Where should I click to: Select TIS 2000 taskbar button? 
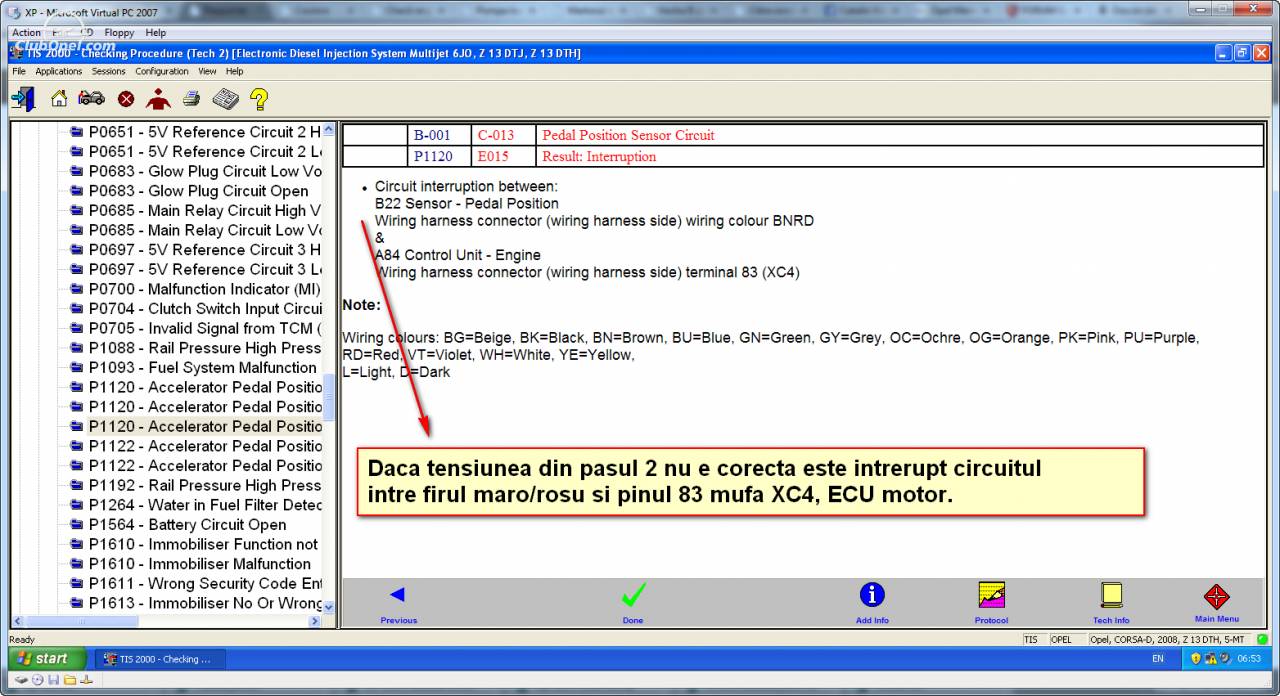(161, 659)
